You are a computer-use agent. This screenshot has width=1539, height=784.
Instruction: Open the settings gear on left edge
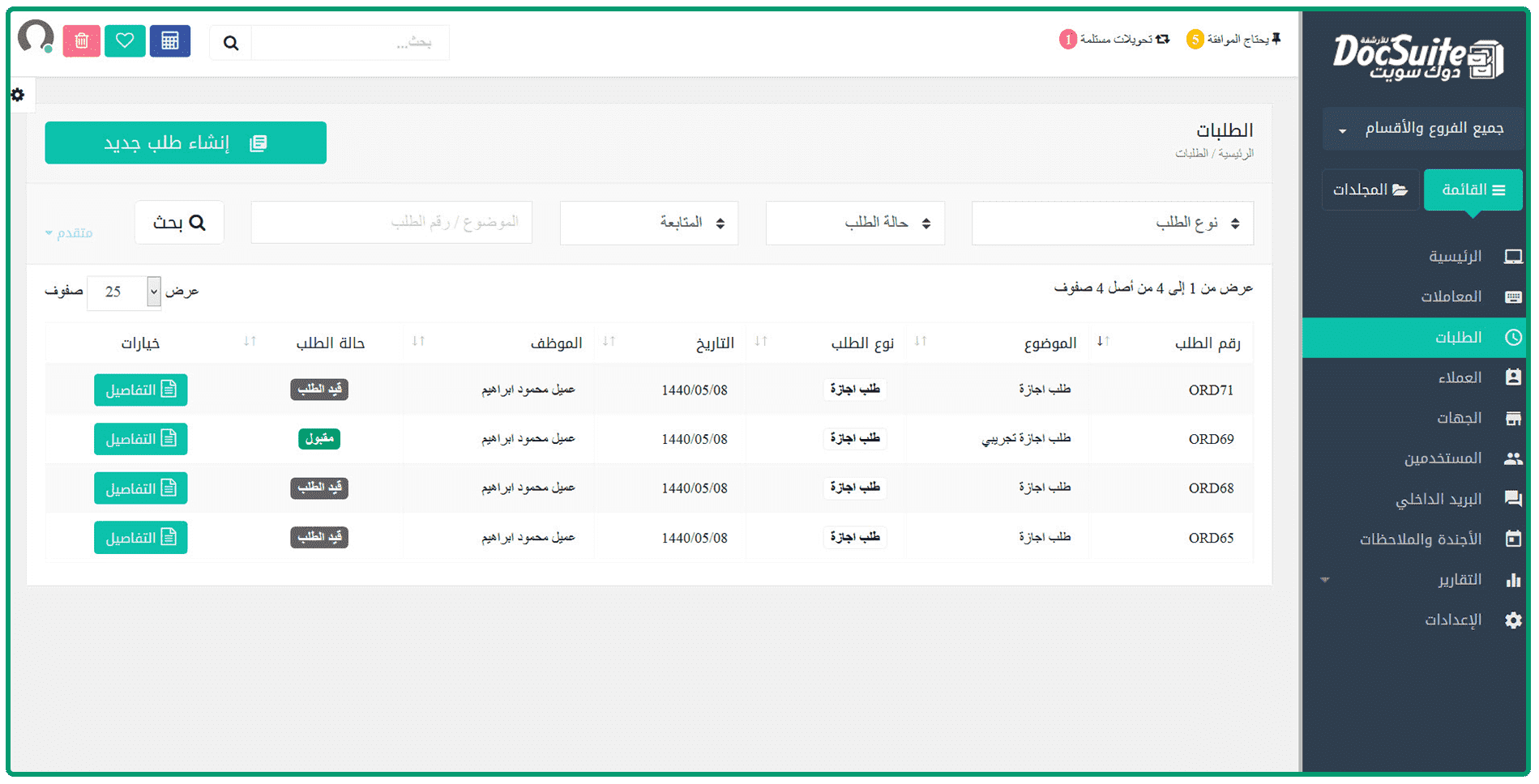[18, 95]
